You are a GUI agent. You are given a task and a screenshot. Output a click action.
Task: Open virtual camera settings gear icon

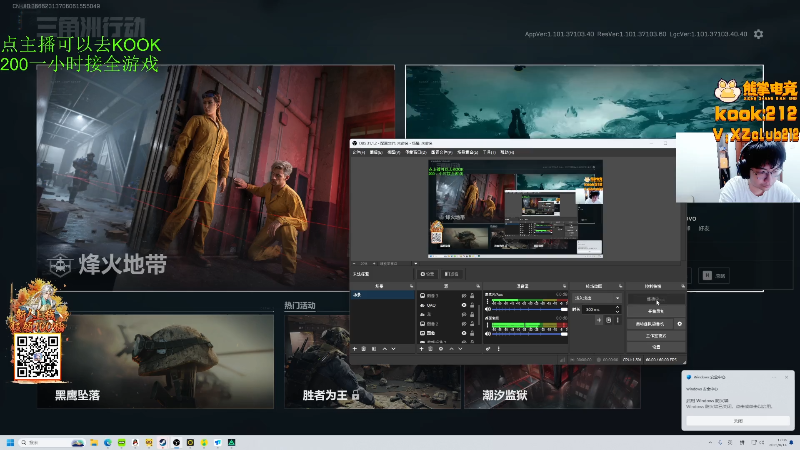(680, 324)
